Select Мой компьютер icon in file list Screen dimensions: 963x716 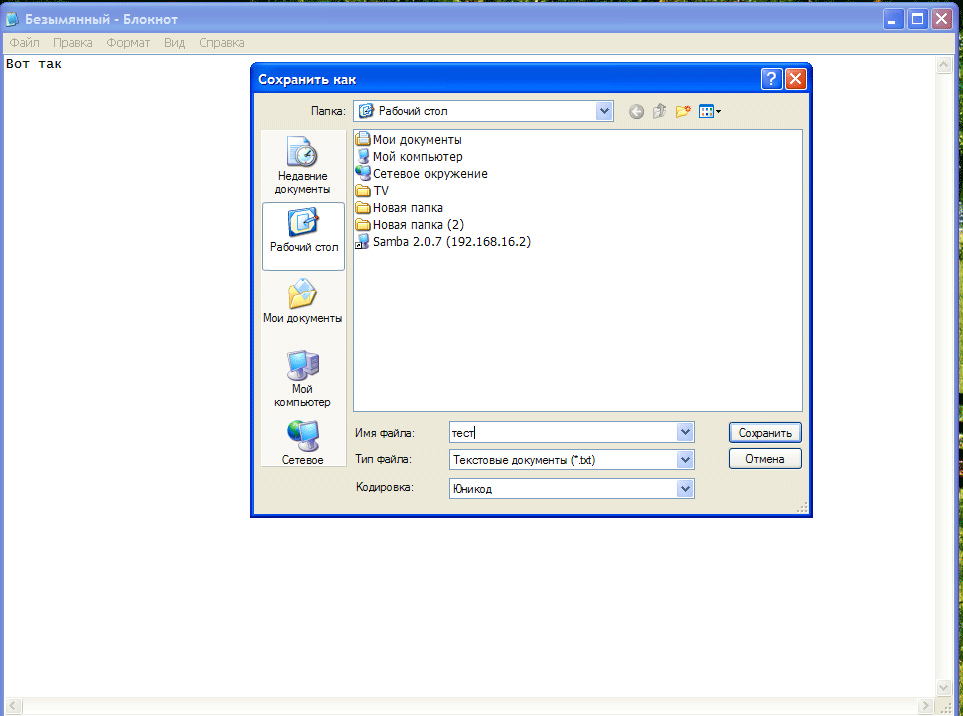pyautogui.click(x=363, y=157)
